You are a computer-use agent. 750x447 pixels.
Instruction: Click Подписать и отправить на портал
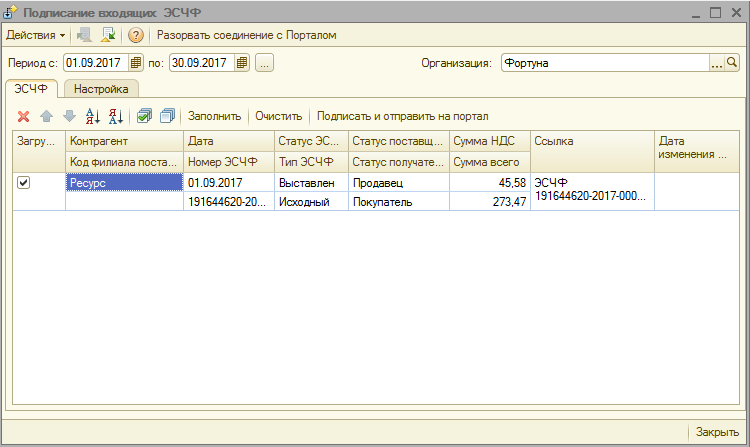point(402,116)
